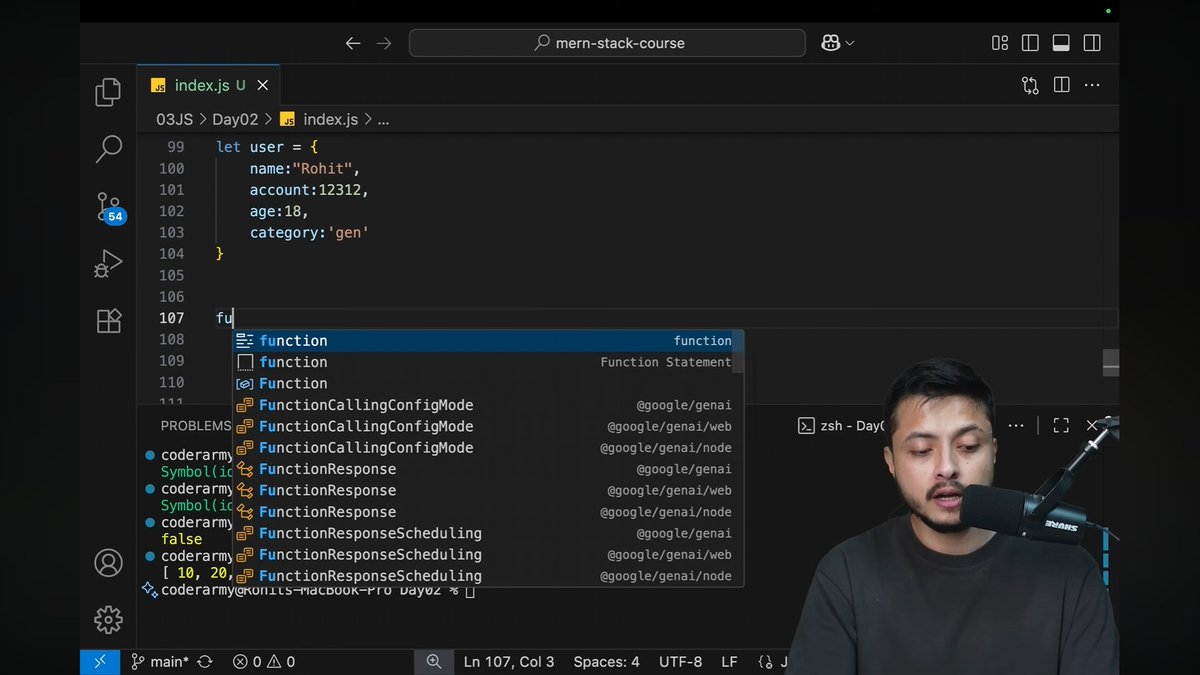The height and width of the screenshot is (675, 1200).
Task: Toggle the bottom panel visibility
Action: pyautogui.click(x=1061, y=43)
